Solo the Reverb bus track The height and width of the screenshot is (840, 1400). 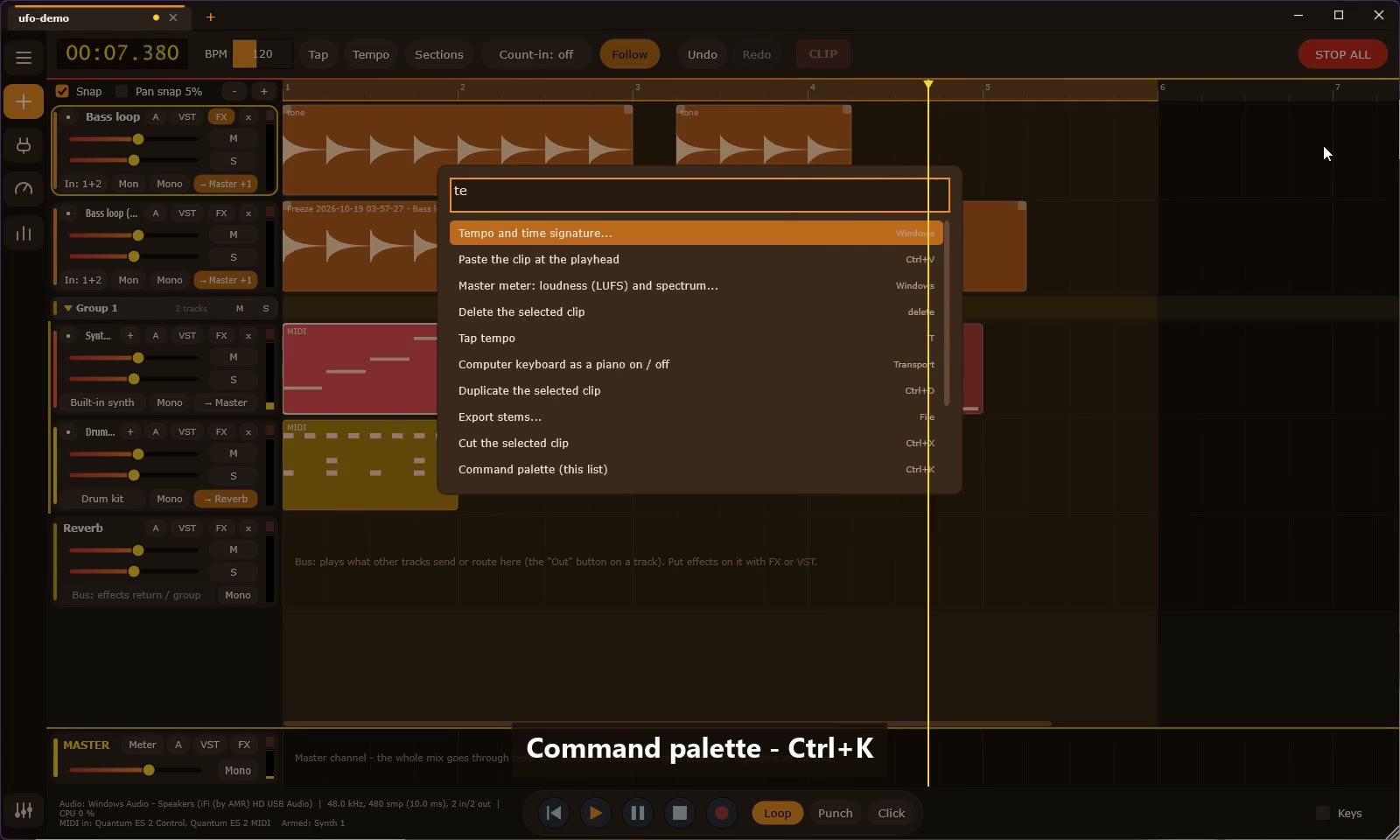pos(234,572)
